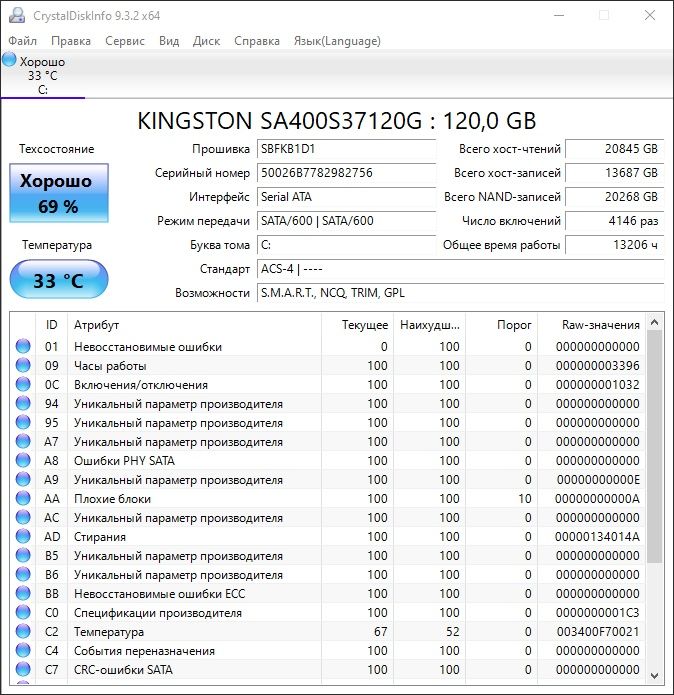Click scrollbar up arrow in attribute list
This screenshot has width=674, height=695.
pos(655,322)
